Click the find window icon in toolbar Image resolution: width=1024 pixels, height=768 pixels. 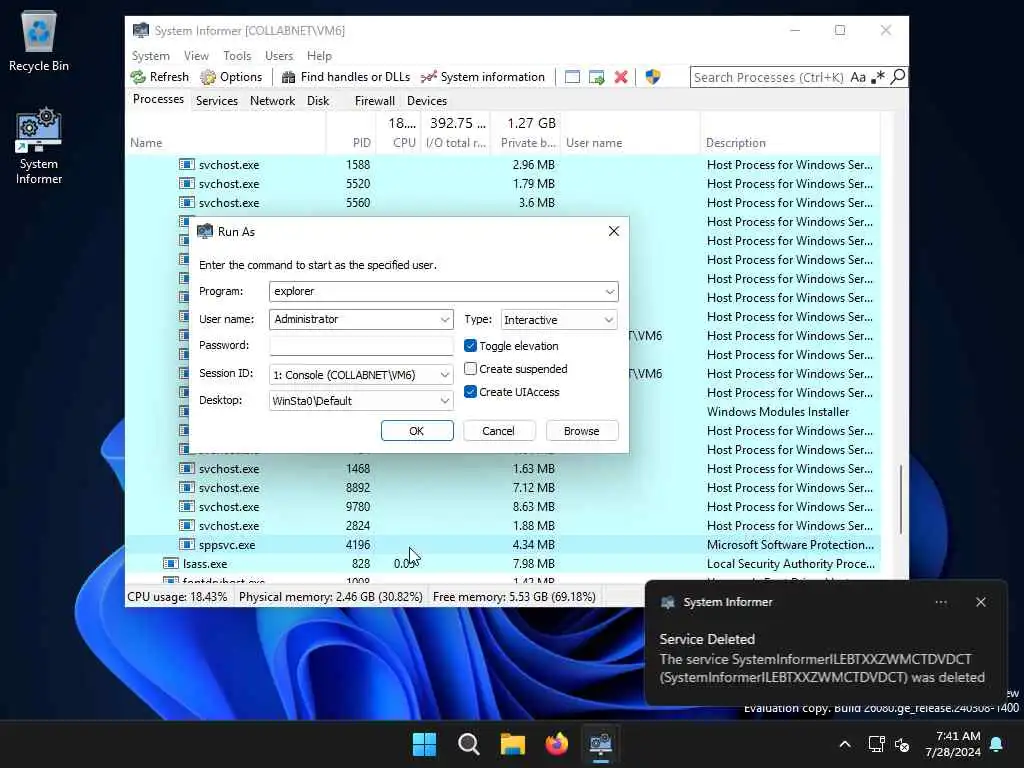tap(572, 77)
